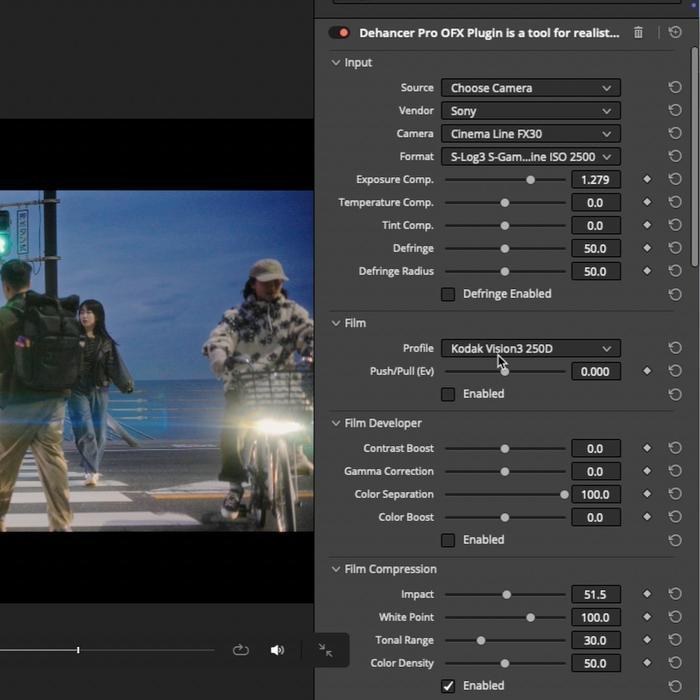Viewport: 700px width, 700px height.
Task: Delete the Dehancer Pro OFX plugin with trash icon
Action: click(x=638, y=33)
